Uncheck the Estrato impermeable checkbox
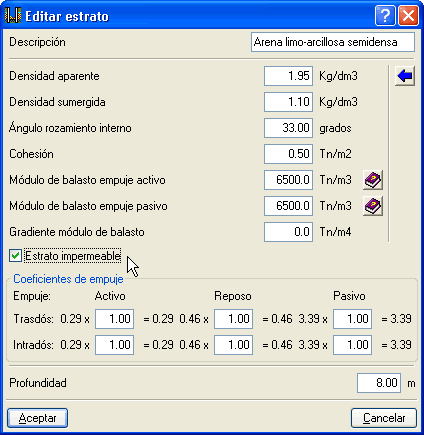 pyautogui.click(x=15, y=256)
